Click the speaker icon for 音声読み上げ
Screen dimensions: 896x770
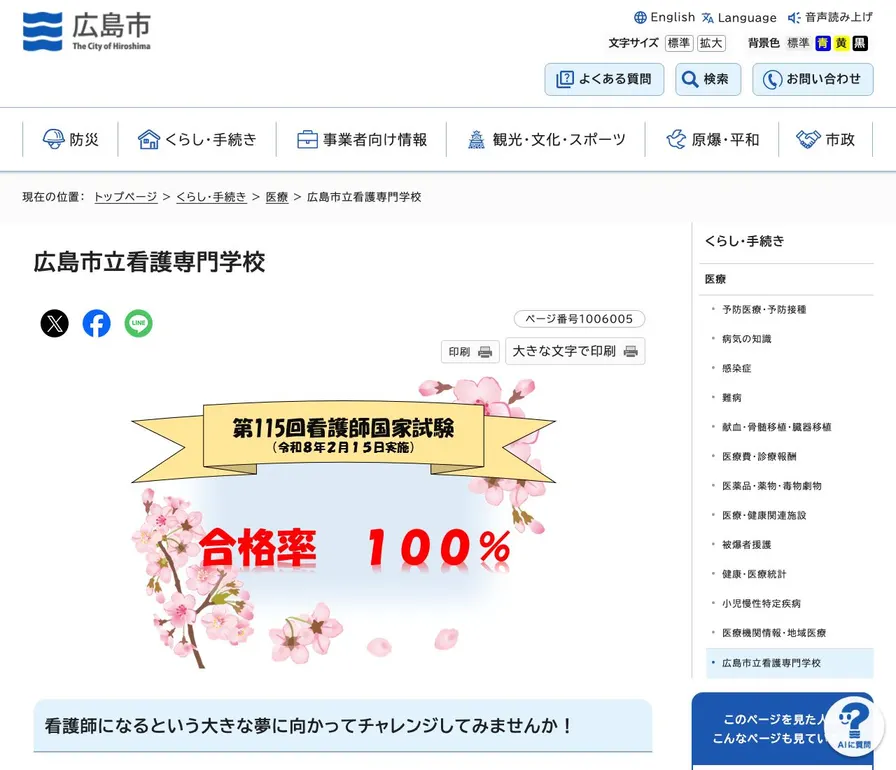tap(794, 18)
